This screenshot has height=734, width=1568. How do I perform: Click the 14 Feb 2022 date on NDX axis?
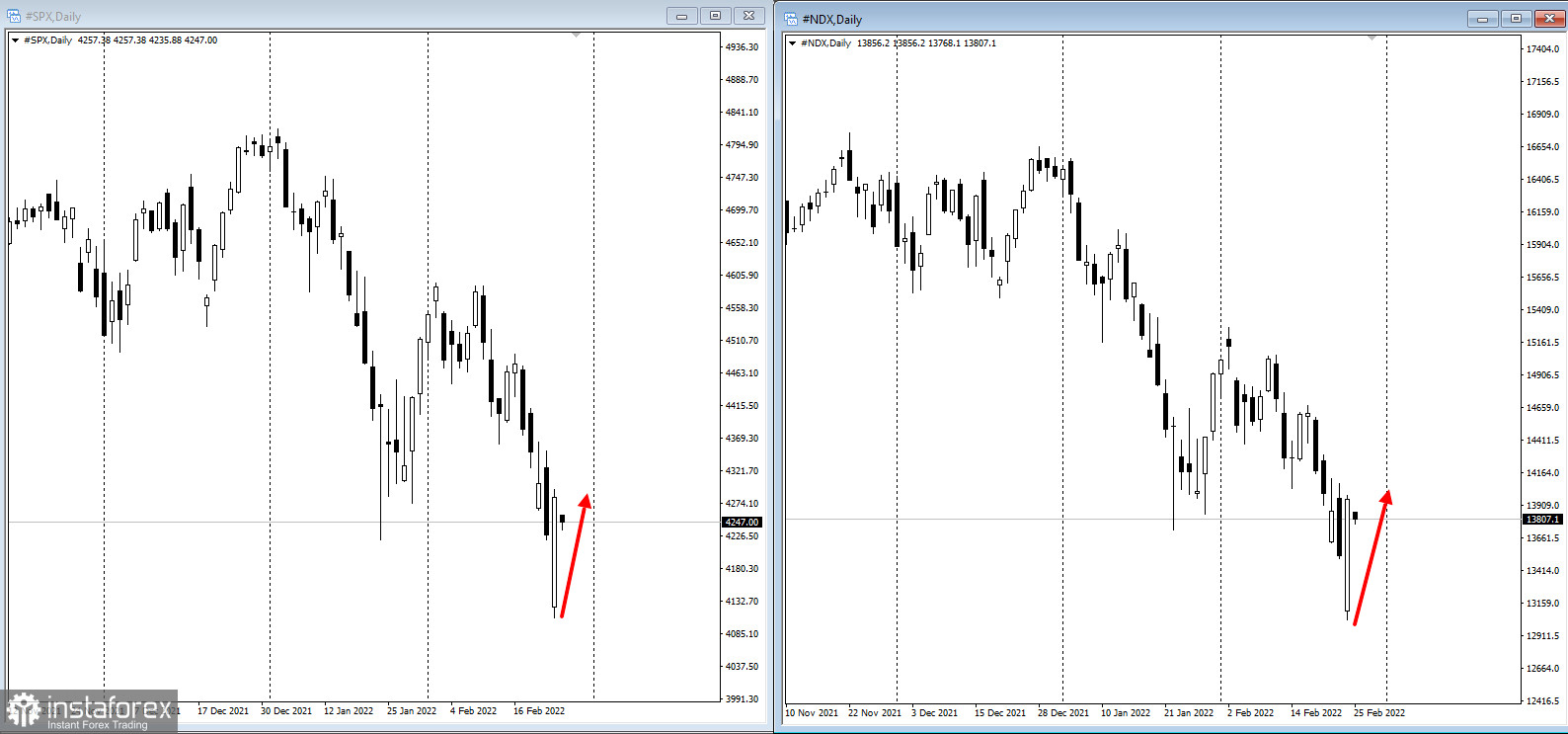tap(1316, 713)
